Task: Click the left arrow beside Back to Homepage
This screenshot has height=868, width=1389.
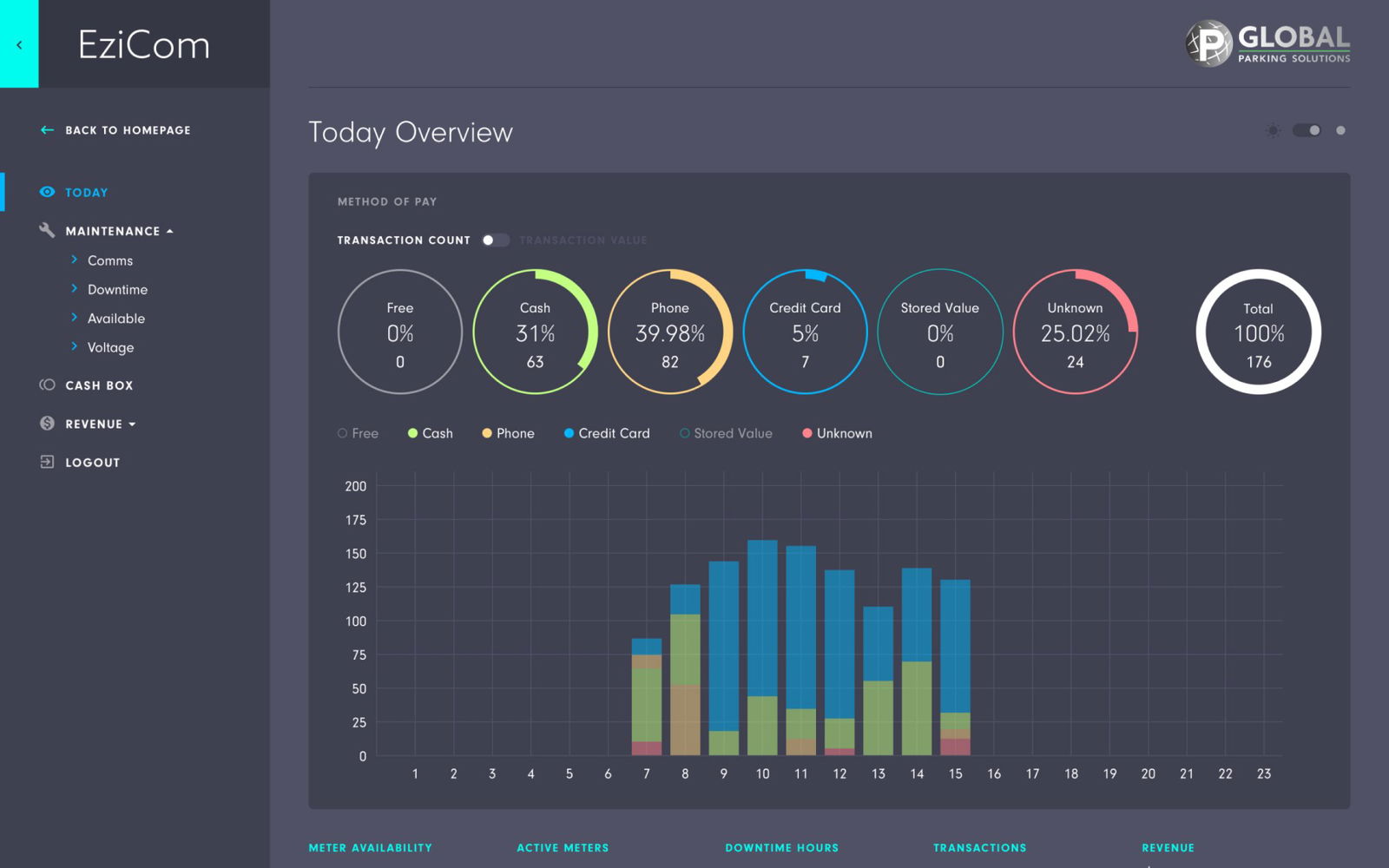Action: [47, 130]
